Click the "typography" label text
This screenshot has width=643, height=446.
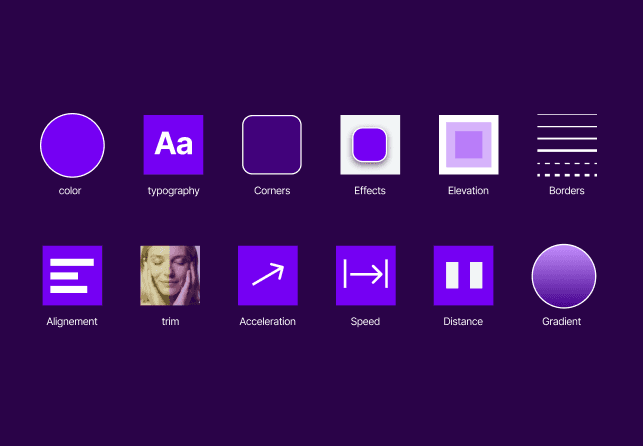(173, 191)
